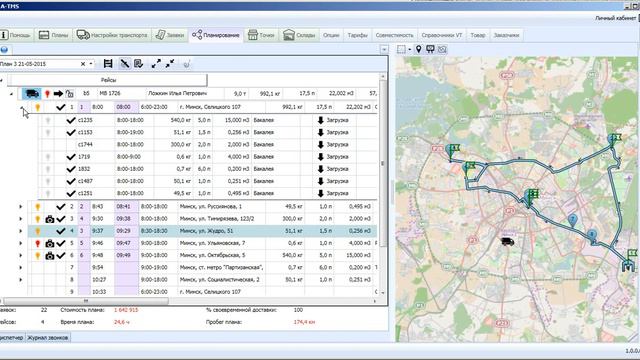This screenshot has width=640, height=360.
Task: Expand stop 7 Партизанская row
Action: (x=21, y=268)
